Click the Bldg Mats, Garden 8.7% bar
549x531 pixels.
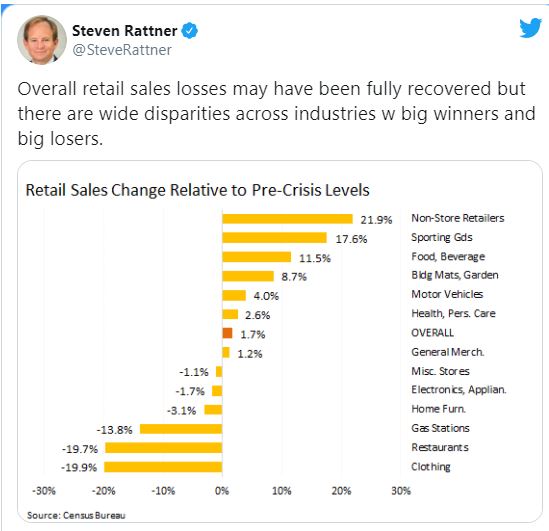point(248,276)
